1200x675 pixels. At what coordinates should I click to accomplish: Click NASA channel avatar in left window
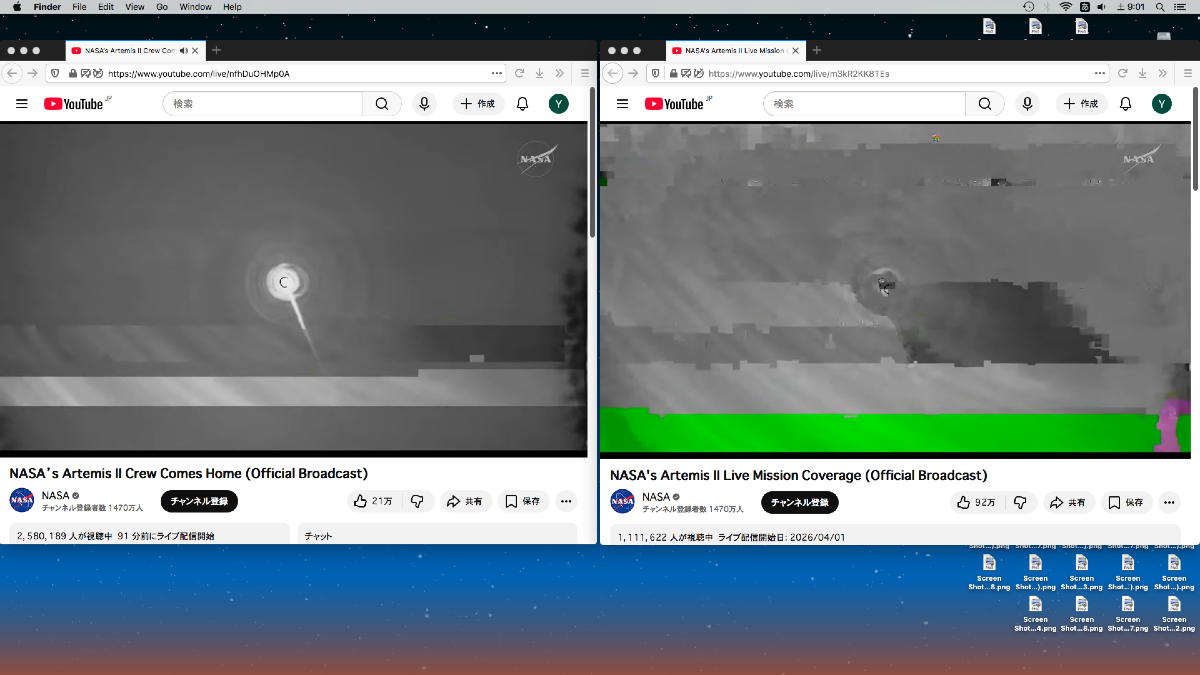[x=22, y=501]
